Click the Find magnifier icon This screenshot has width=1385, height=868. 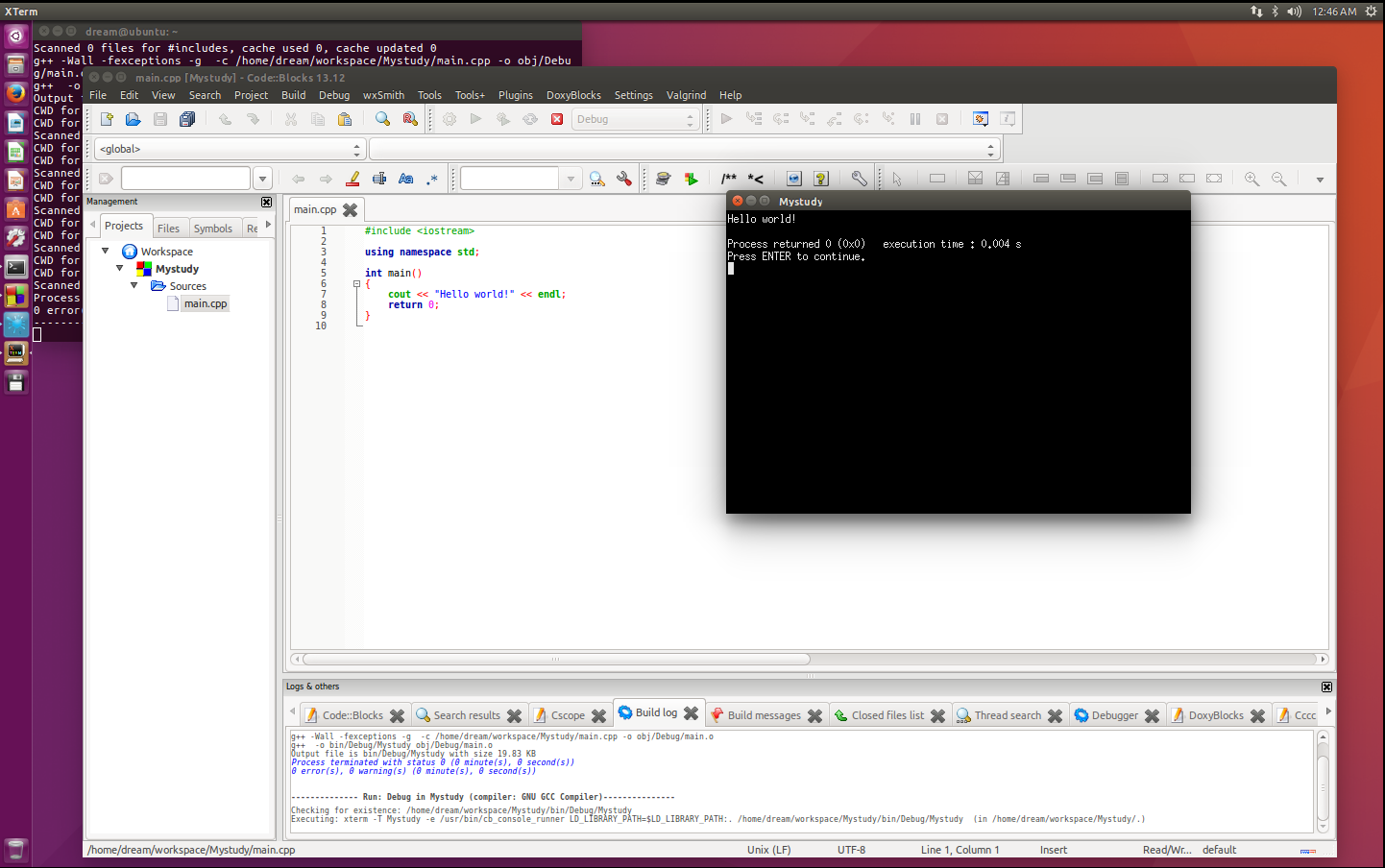tap(382, 119)
